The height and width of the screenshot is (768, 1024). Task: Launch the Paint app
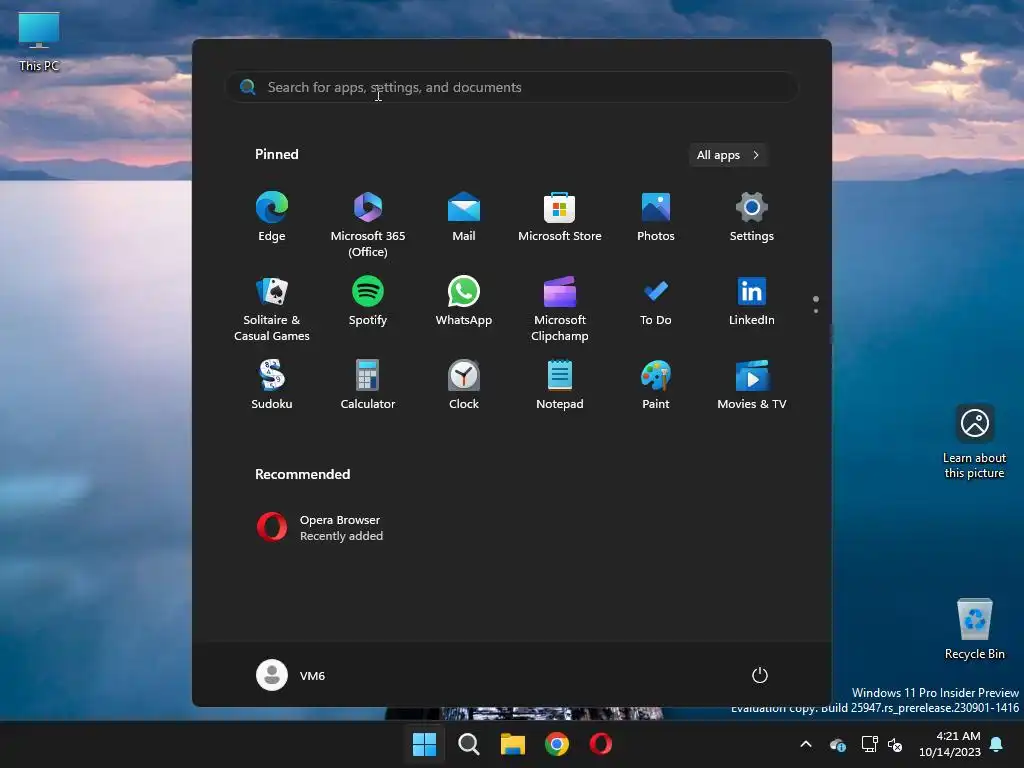pyautogui.click(x=656, y=385)
